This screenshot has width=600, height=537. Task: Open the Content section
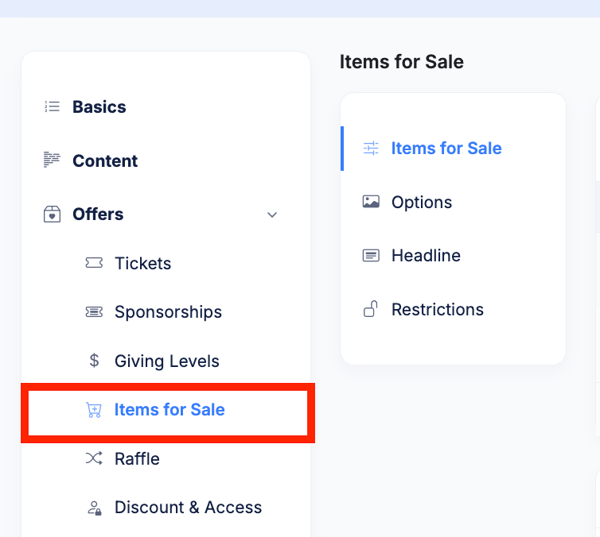coord(105,161)
